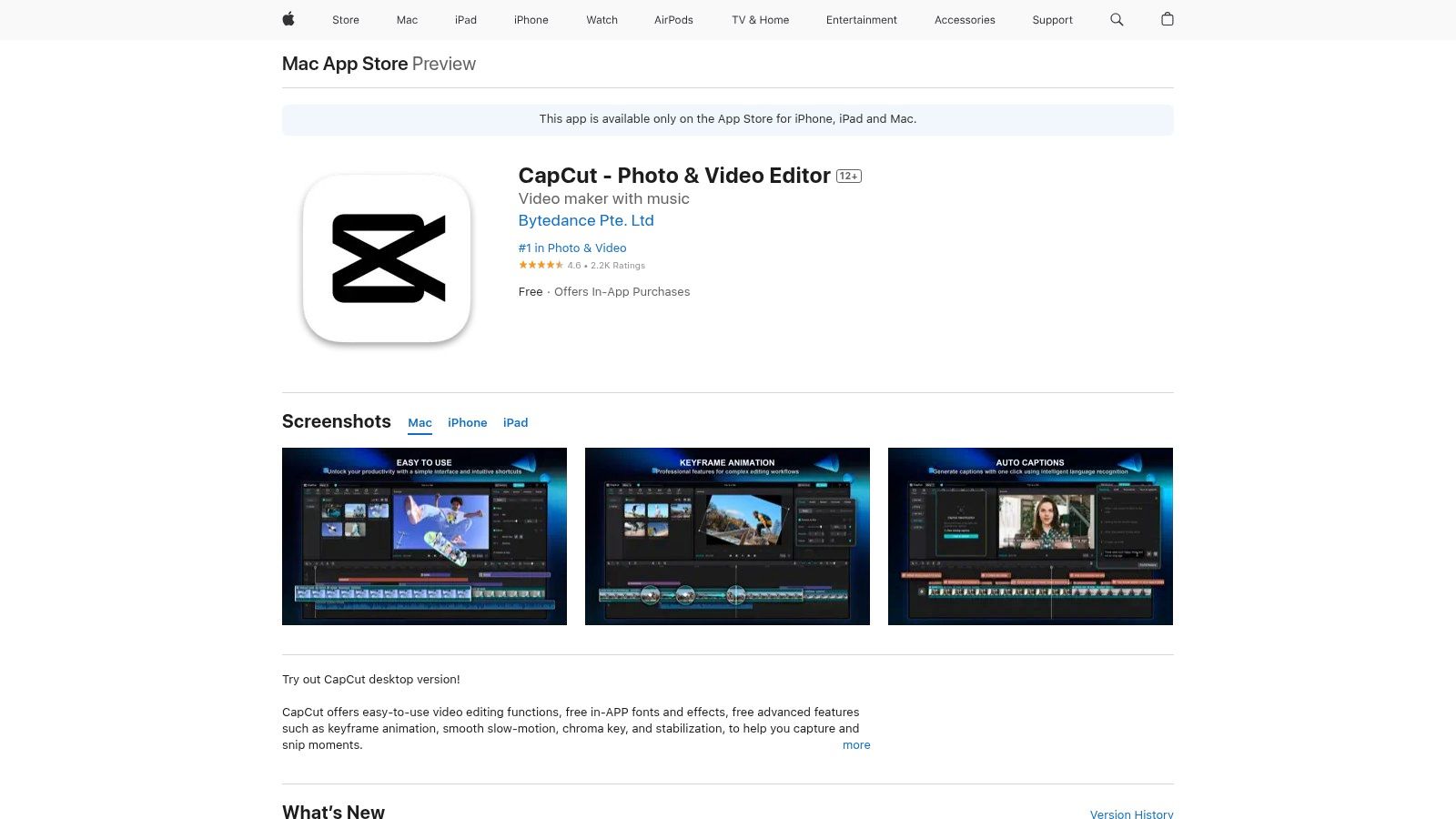This screenshot has height=819, width=1456.
Task: Click the Apple logo icon
Action: (x=288, y=19)
